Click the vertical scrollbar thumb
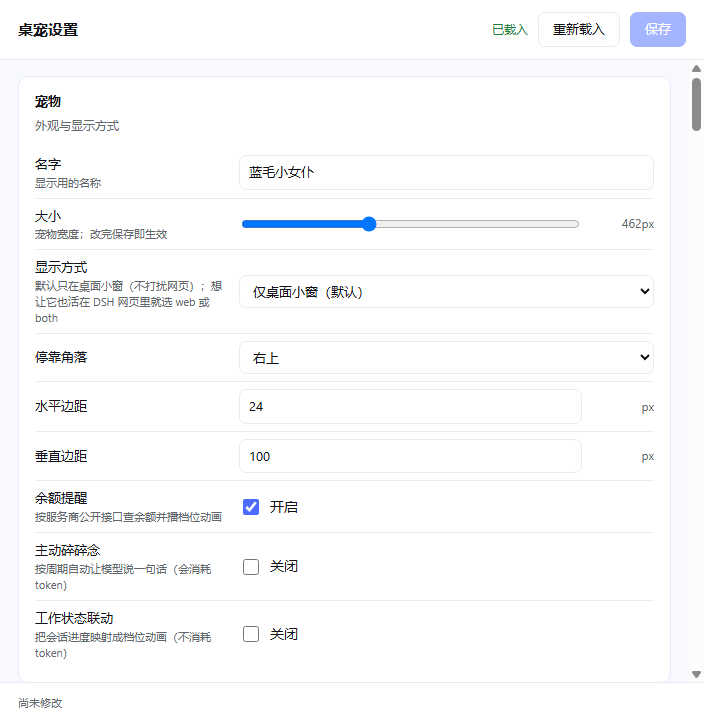This screenshot has height=721, width=704. 696,104
